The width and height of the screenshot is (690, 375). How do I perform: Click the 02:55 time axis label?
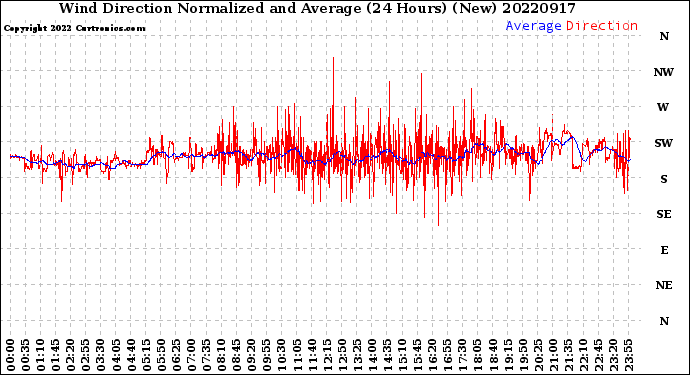(x=86, y=355)
